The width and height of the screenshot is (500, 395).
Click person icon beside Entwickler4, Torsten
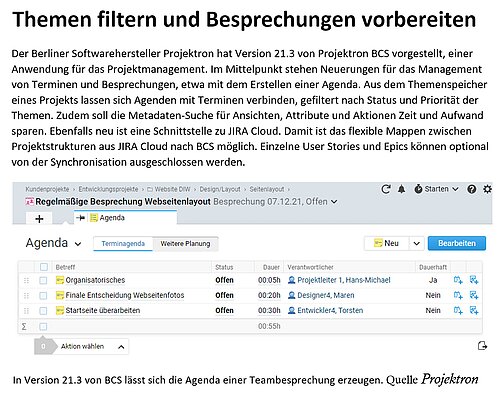pyautogui.click(x=292, y=310)
